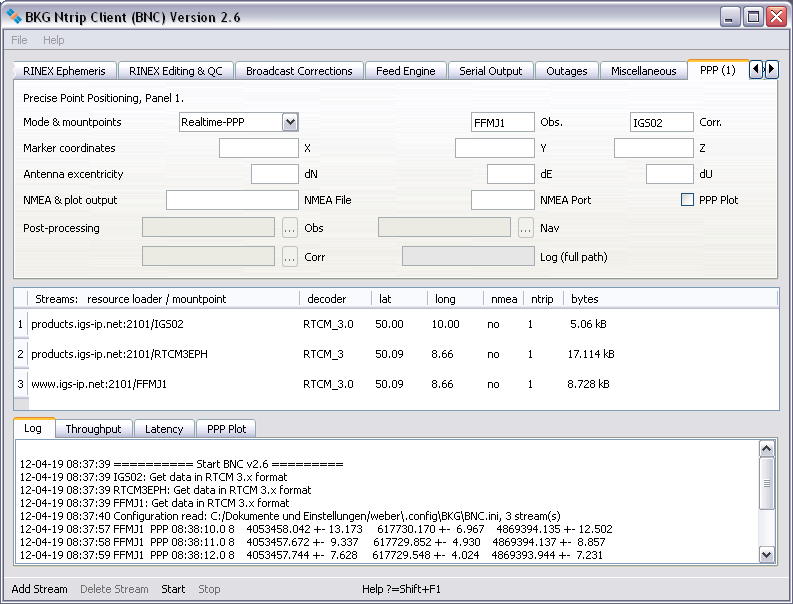Browse for post-processing Obs file
The width and height of the screenshot is (793, 604).
(x=290, y=228)
